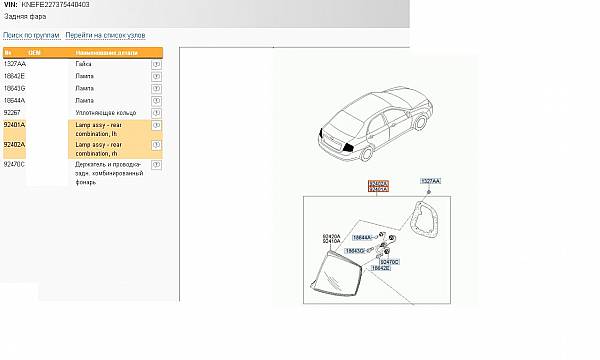600x360 pixels.
Task: Open info icon for Гайка row
Action: click(156, 64)
